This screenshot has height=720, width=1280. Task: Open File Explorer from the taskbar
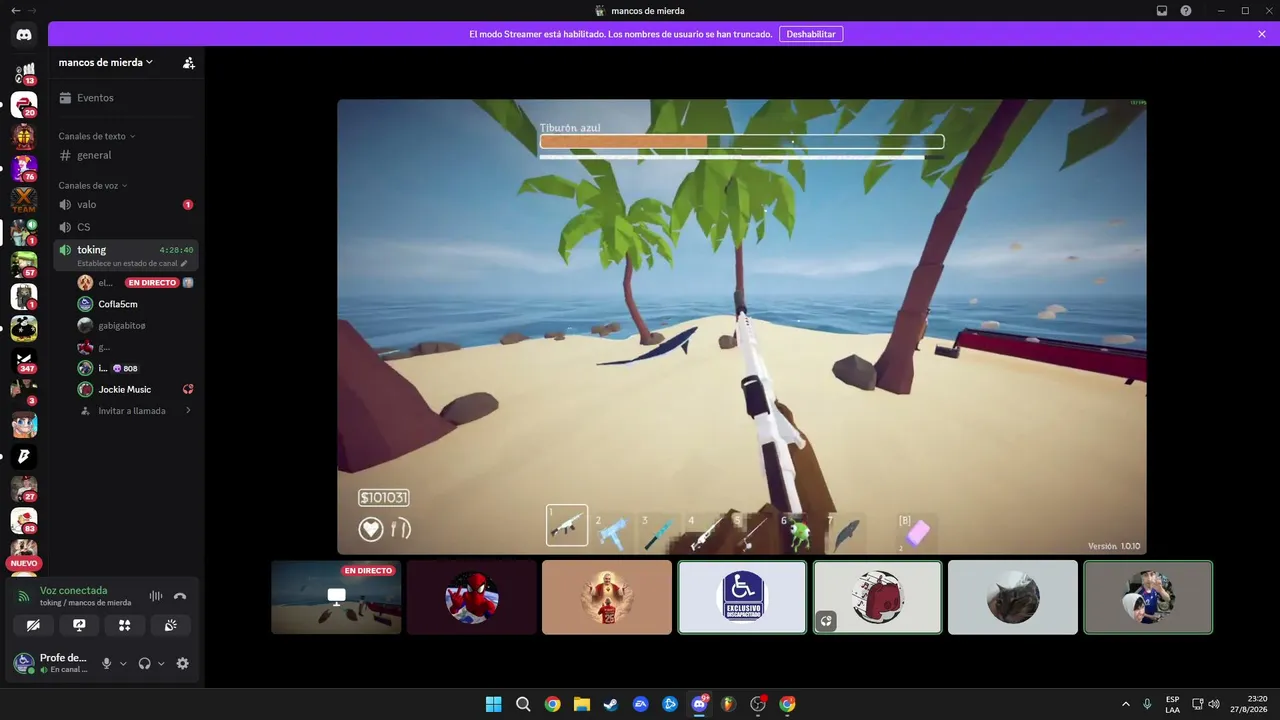(x=582, y=704)
